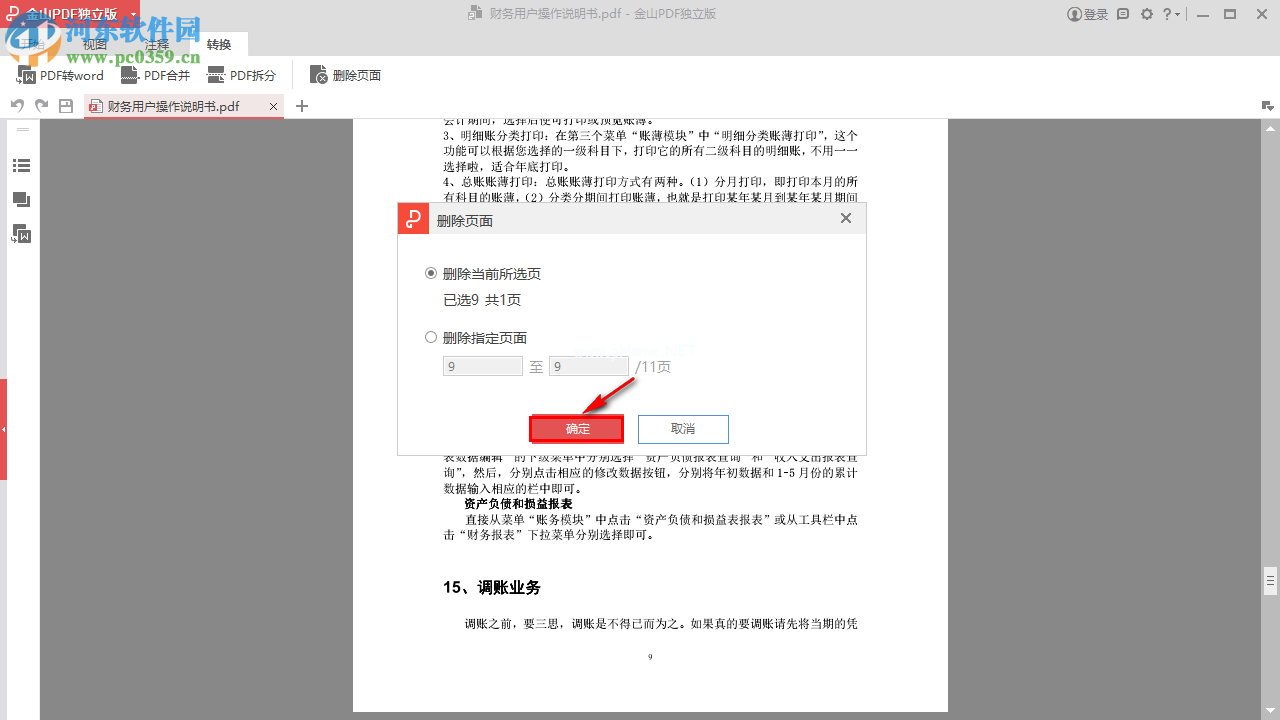Click the start page number field

(483, 367)
